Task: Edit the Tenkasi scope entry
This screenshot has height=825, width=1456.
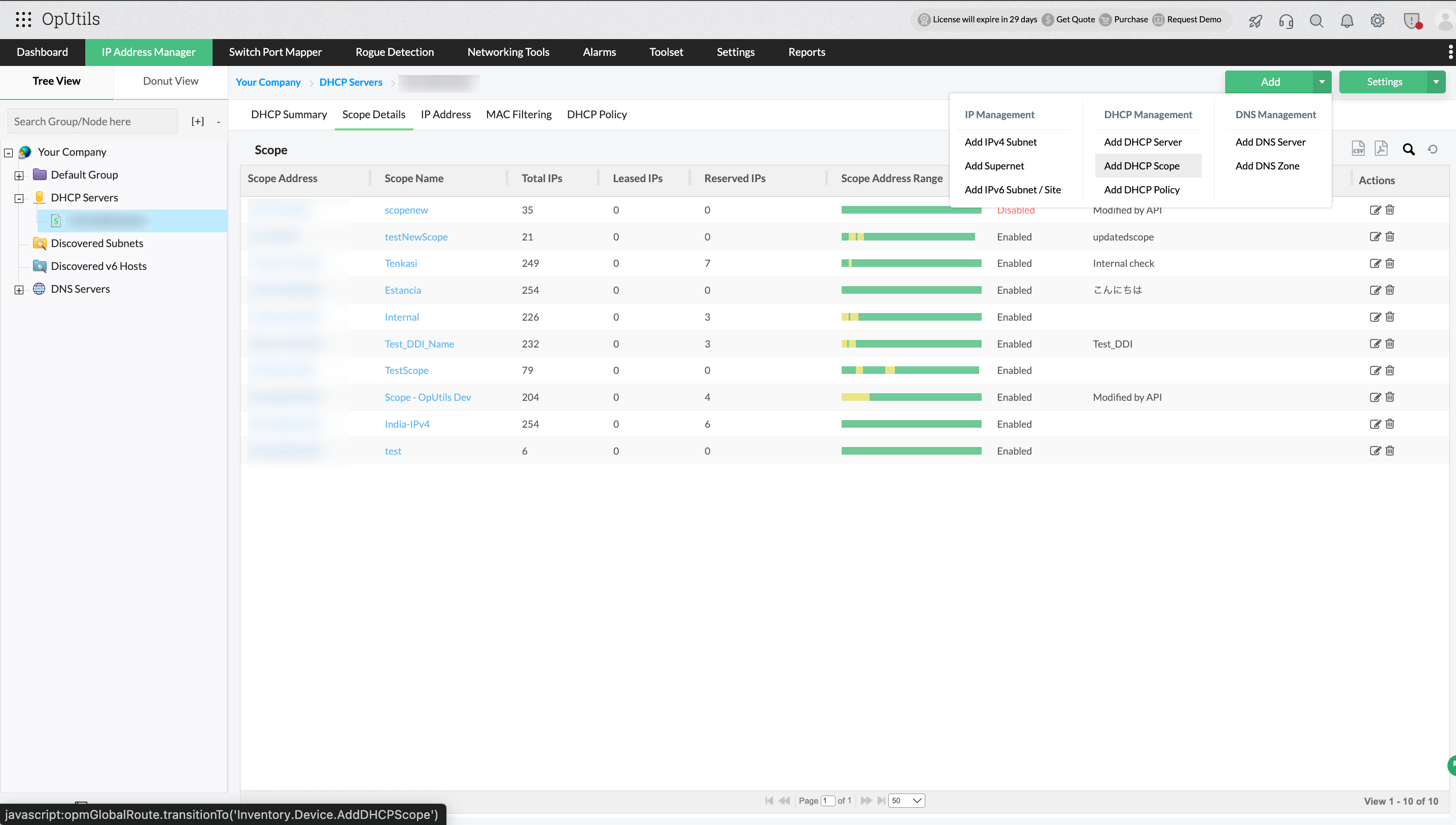Action: [1375, 263]
